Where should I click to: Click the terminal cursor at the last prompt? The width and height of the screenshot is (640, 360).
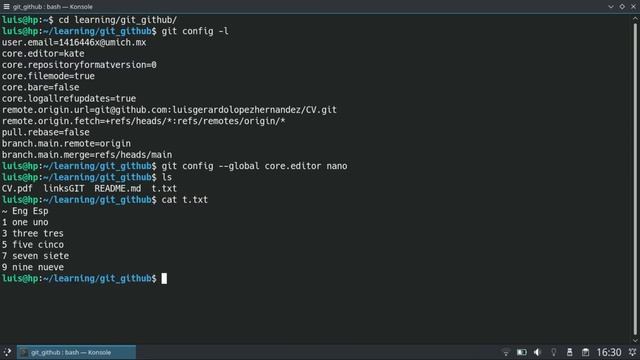coord(164,278)
